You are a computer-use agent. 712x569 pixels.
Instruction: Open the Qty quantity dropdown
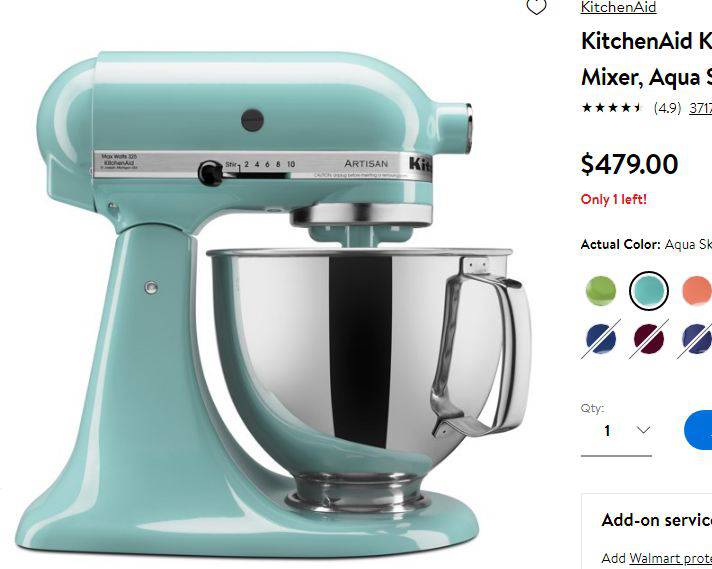[x=616, y=430]
